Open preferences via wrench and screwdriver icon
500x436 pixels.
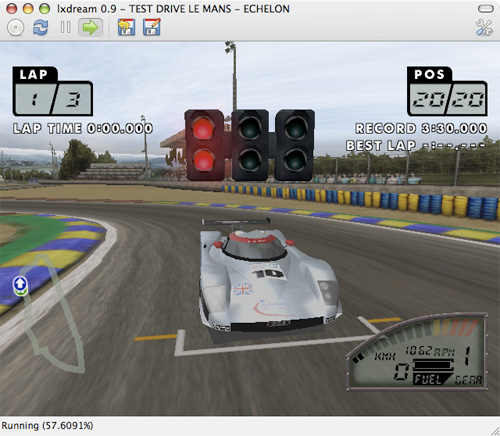[x=484, y=27]
